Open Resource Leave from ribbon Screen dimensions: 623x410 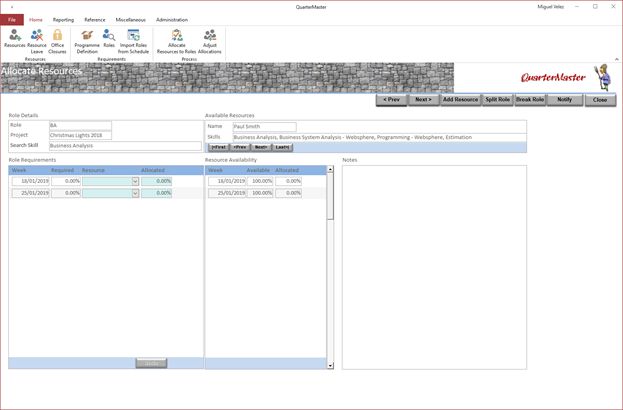coord(37,41)
